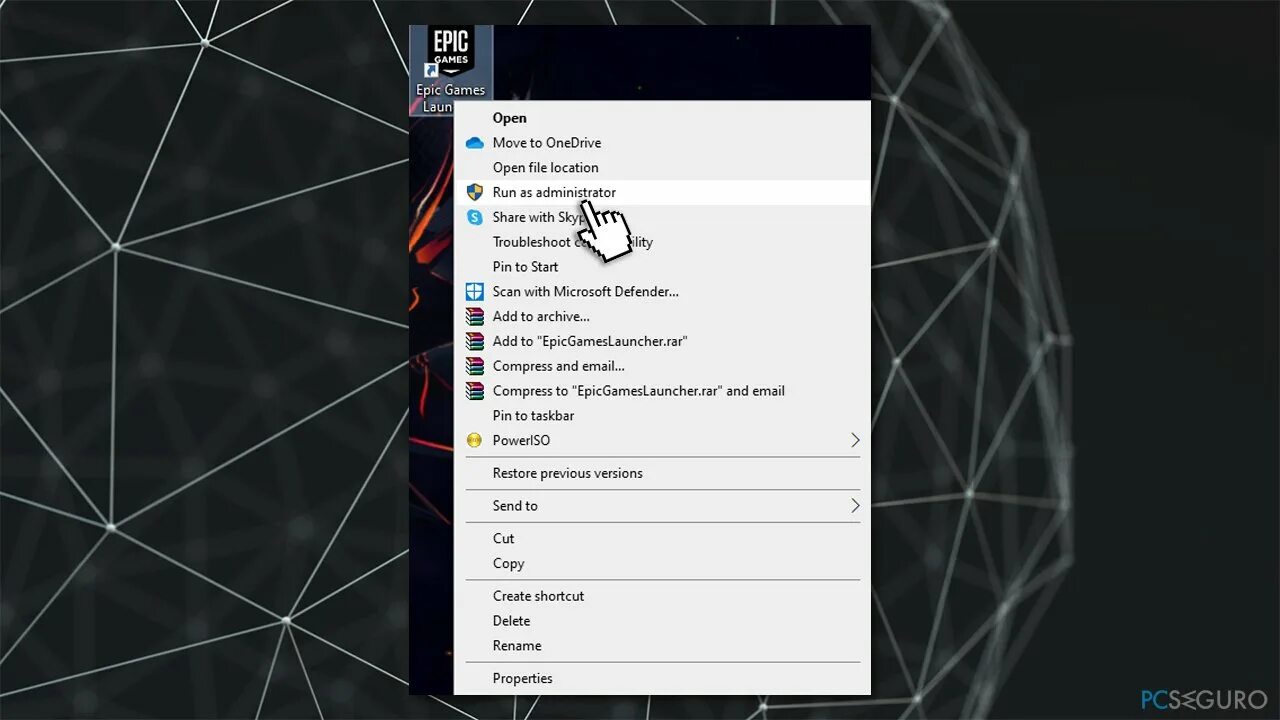This screenshot has width=1280, height=720.
Task: Choose Compress and email option
Action: (x=662, y=366)
